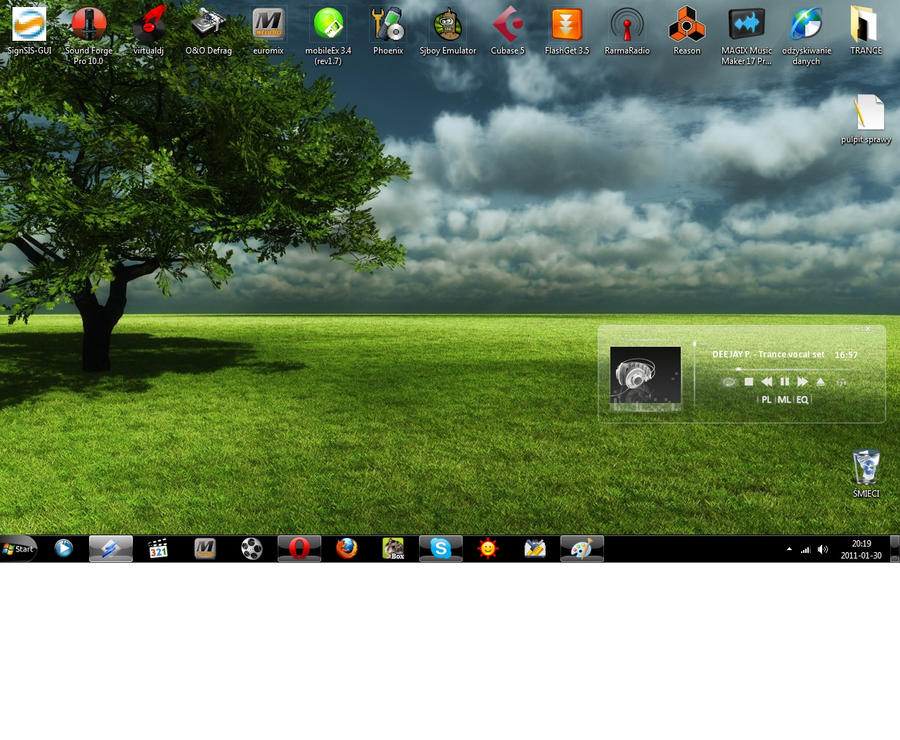Open the Winamp lightning bolt taskbar button

click(x=111, y=549)
